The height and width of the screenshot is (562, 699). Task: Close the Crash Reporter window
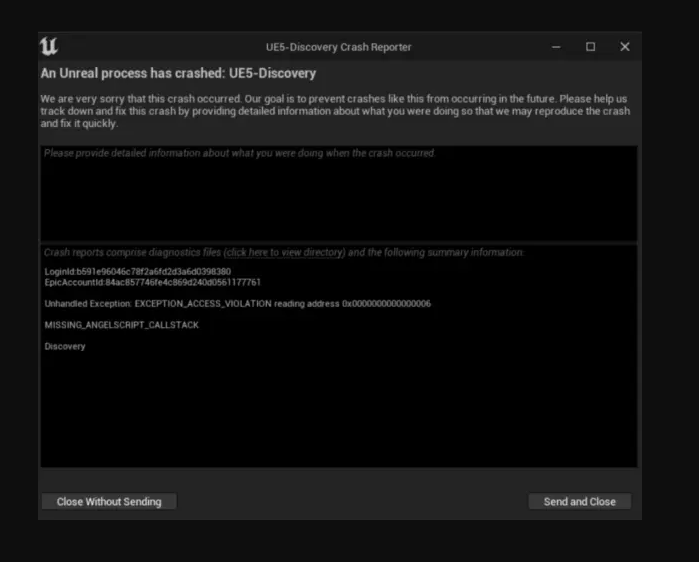(625, 47)
